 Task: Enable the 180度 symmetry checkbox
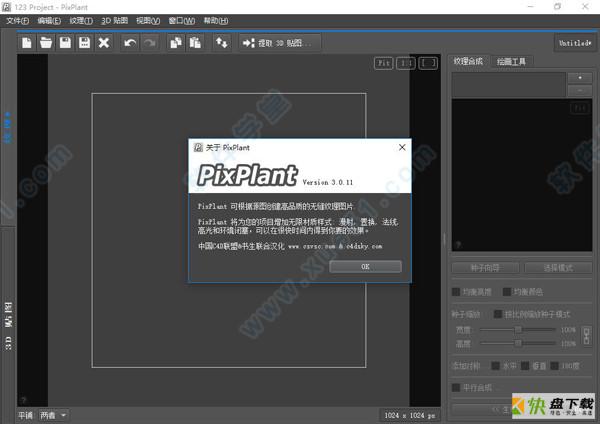554,366
